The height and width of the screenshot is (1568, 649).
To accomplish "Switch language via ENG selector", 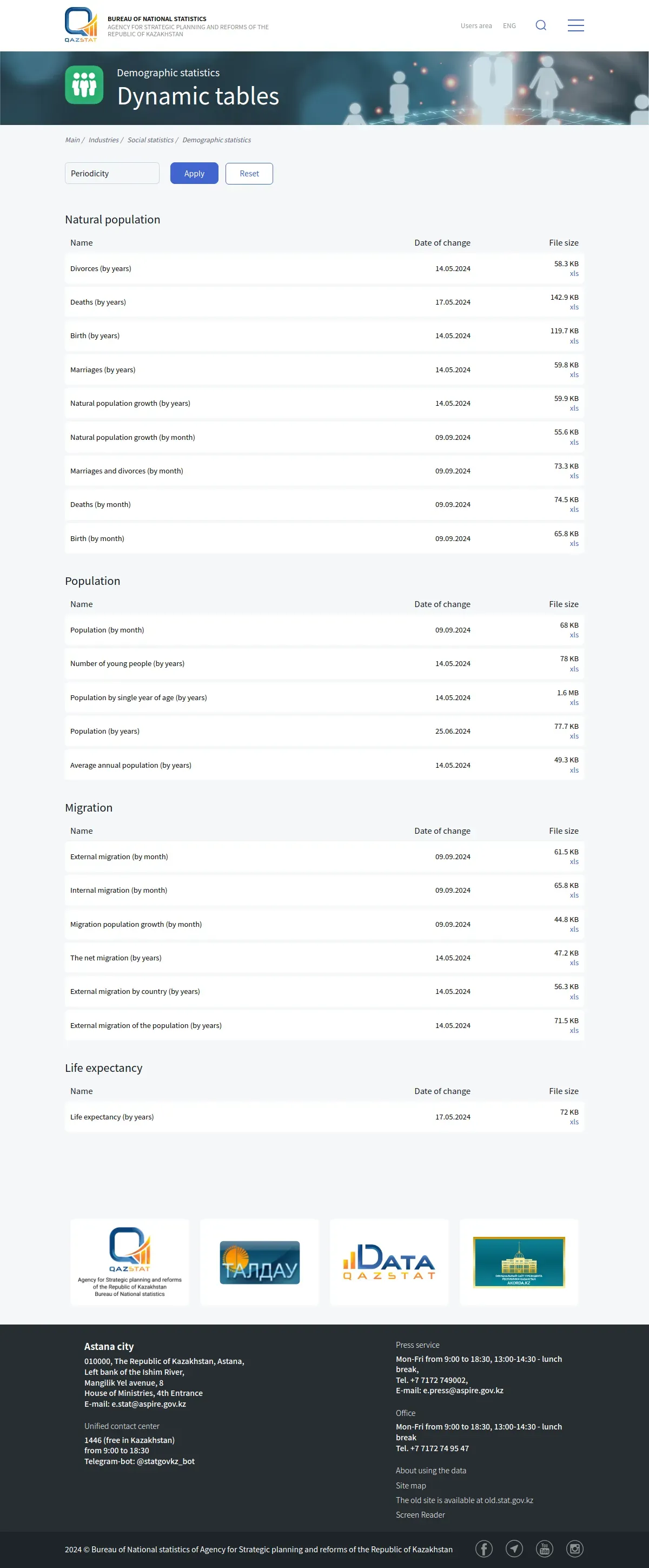I will (509, 25).
